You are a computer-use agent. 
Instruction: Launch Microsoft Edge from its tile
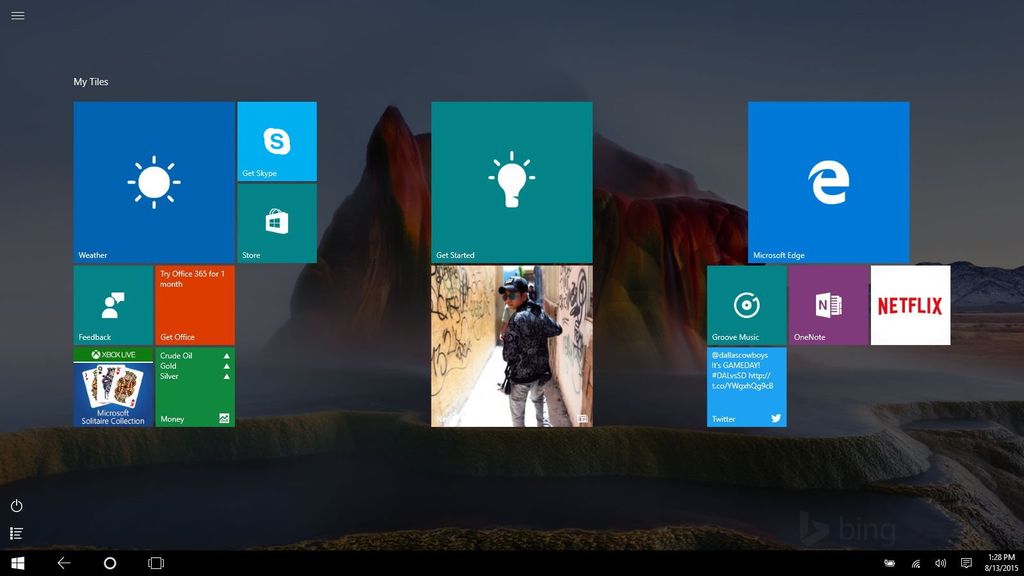click(829, 180)
